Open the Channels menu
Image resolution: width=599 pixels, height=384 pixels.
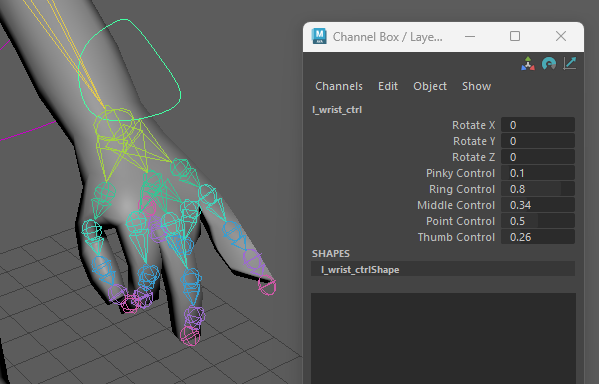(339, 86)
